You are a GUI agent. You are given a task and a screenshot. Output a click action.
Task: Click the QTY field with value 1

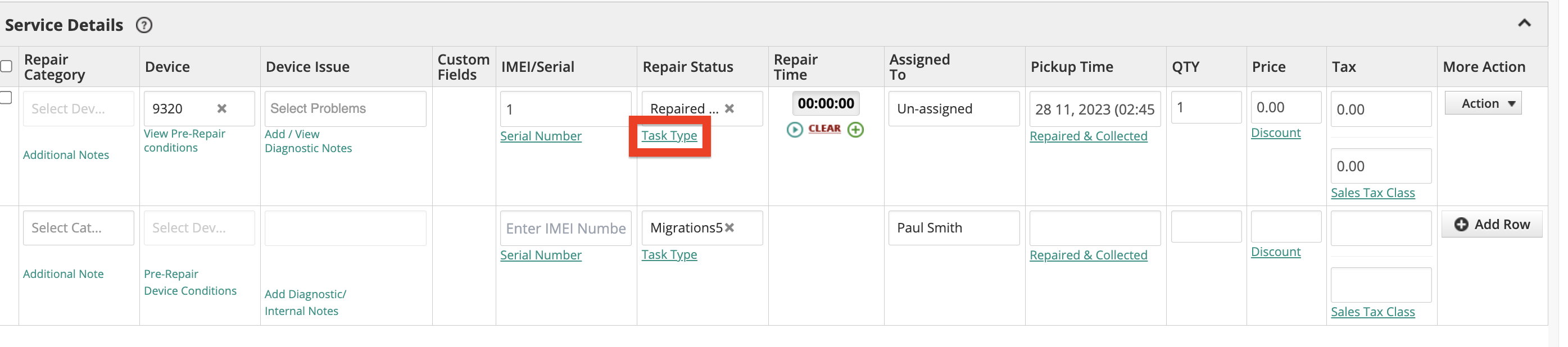1206,108
